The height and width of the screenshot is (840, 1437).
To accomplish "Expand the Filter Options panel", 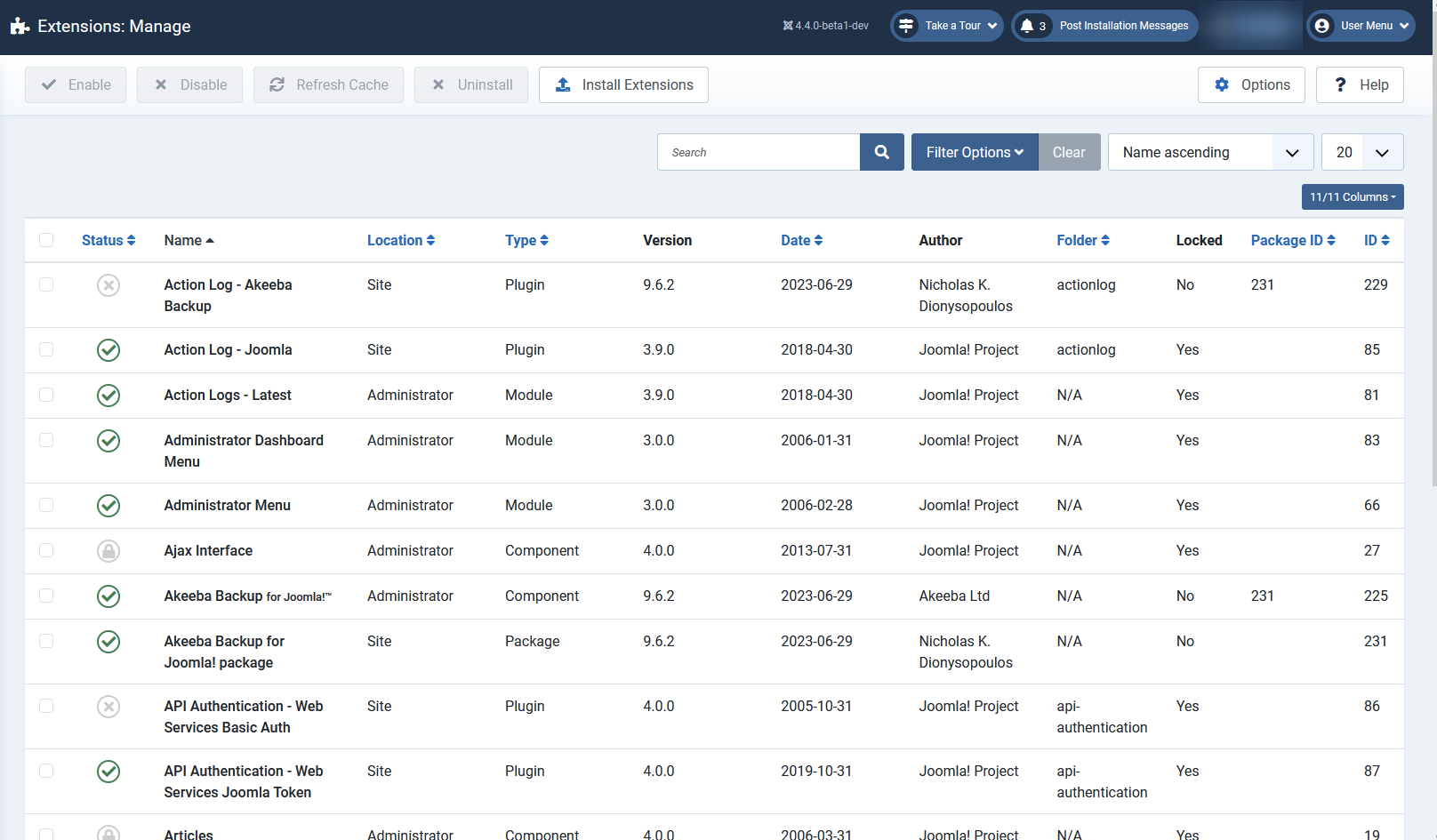I will click(974, 152).
